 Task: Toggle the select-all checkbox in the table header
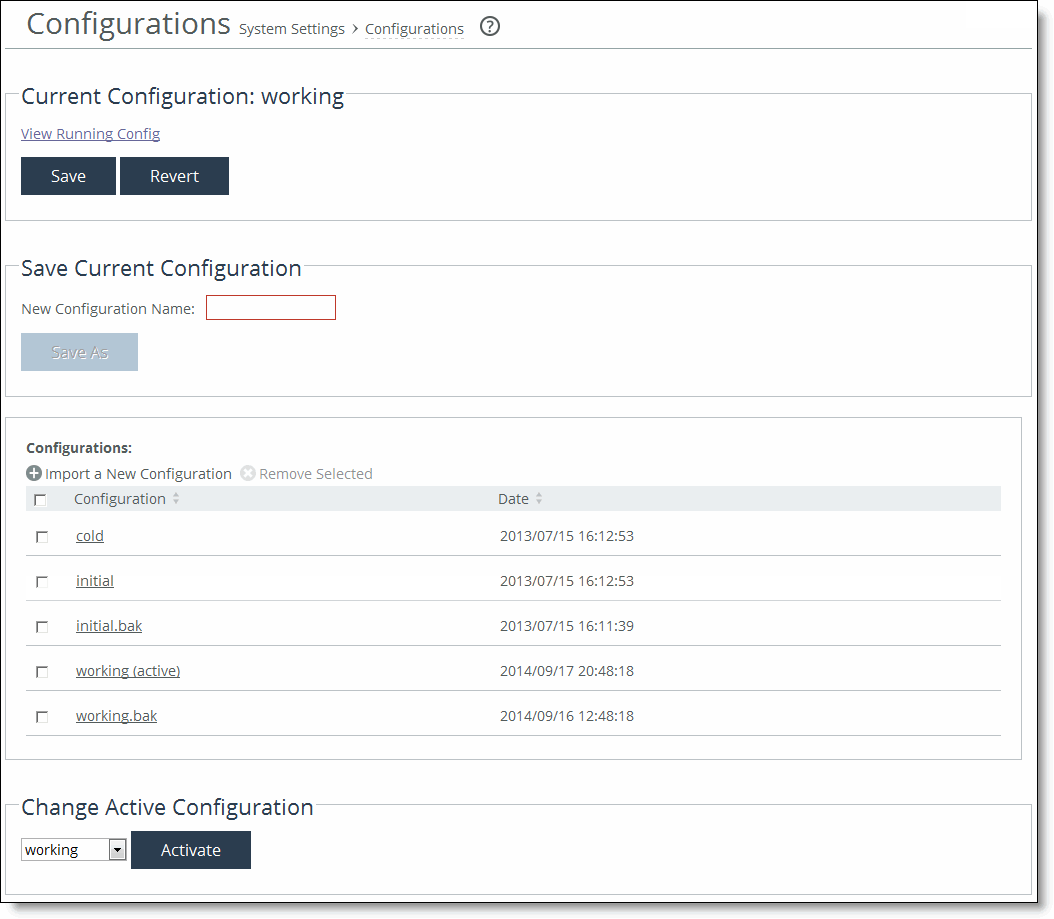(x=41, y=498)
